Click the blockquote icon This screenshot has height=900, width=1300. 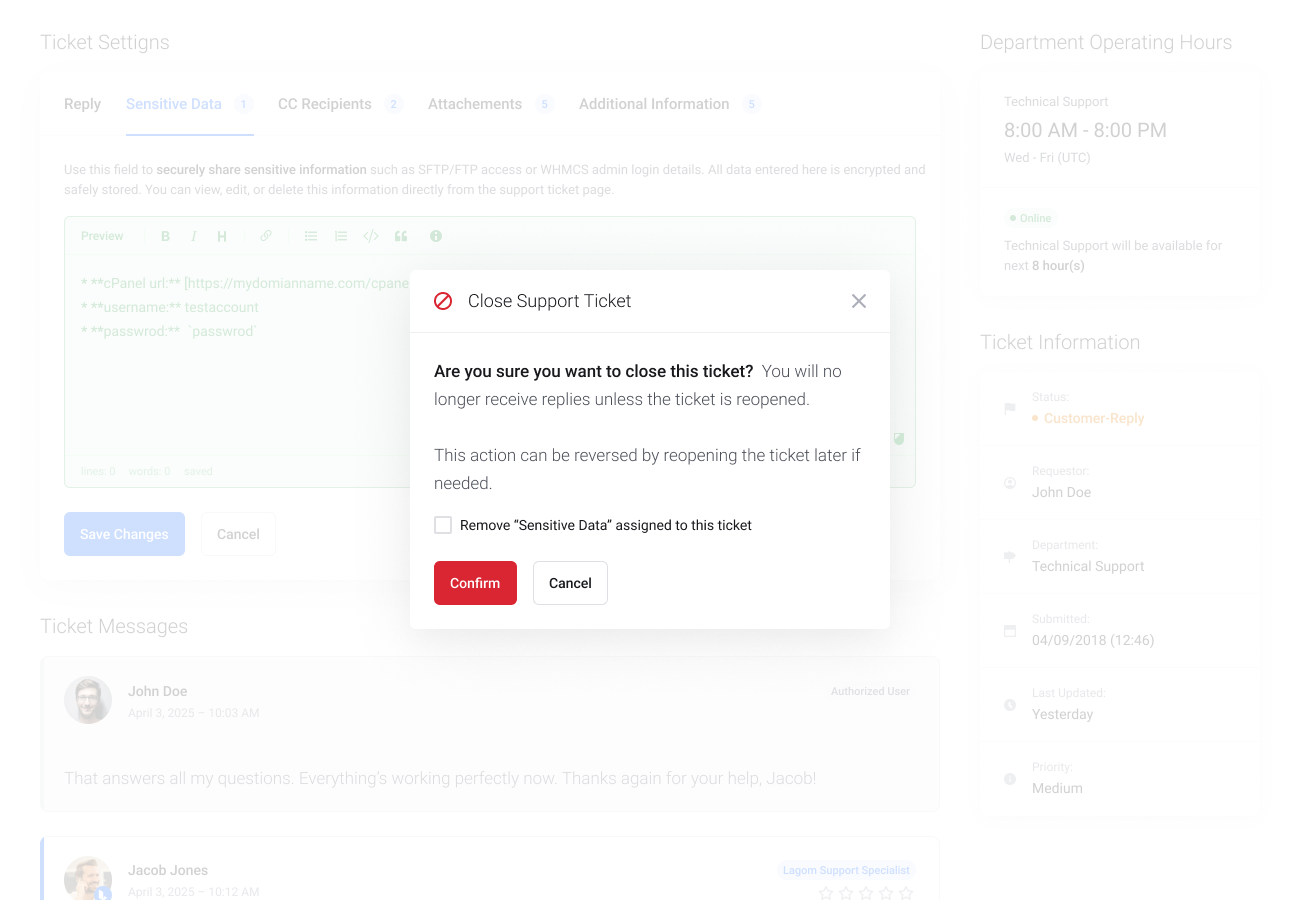(x=401, y=237)
